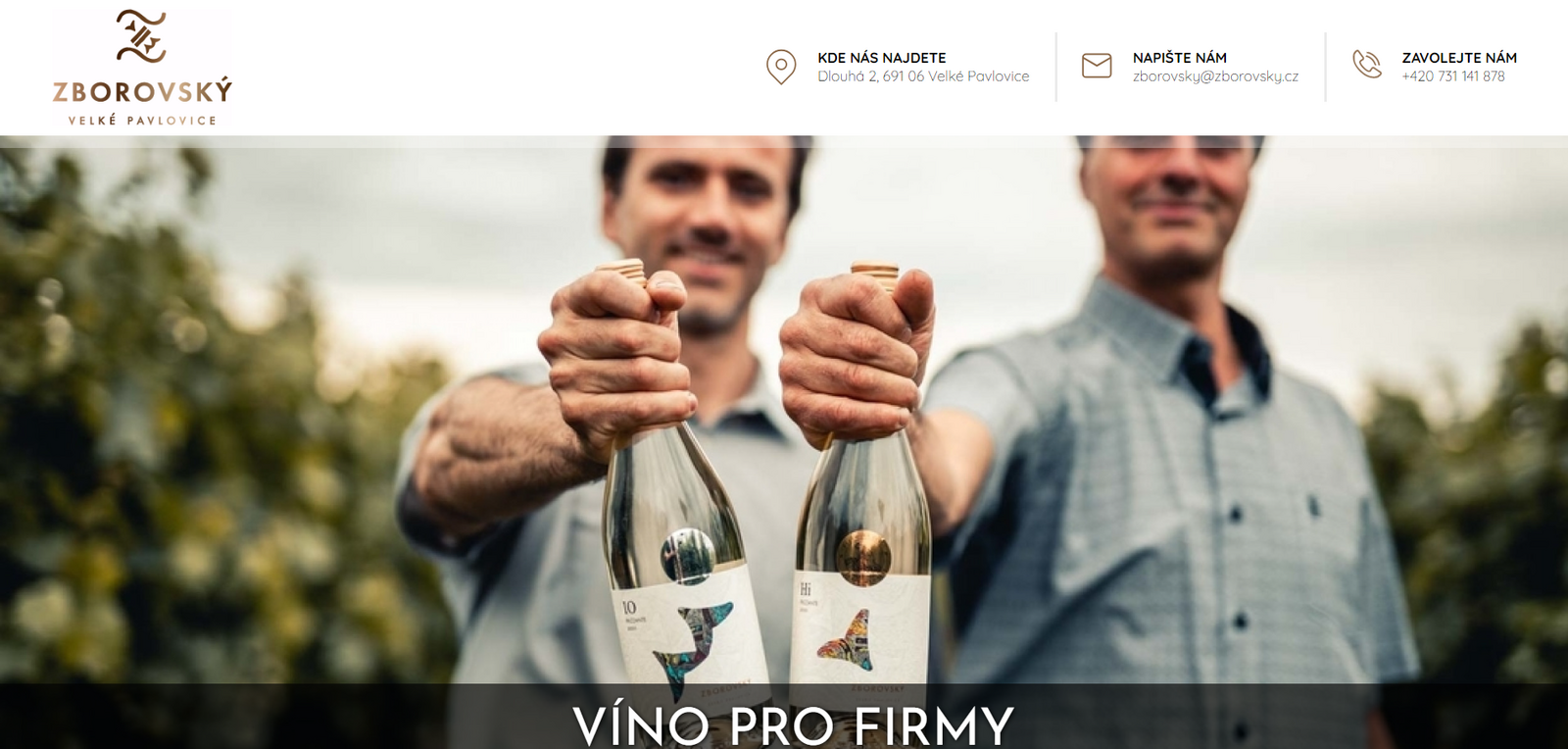Click the VÍNO PRO FIRMY banner title
This screenshot has width=1568, height=749.
click(792, 725)
